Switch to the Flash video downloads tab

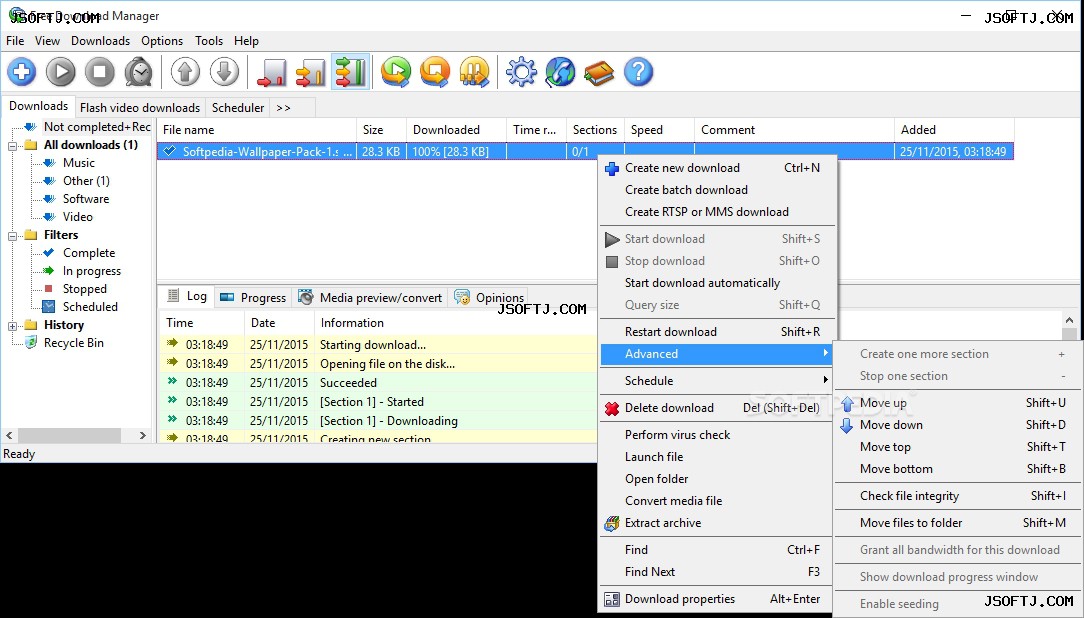point(140,108)
